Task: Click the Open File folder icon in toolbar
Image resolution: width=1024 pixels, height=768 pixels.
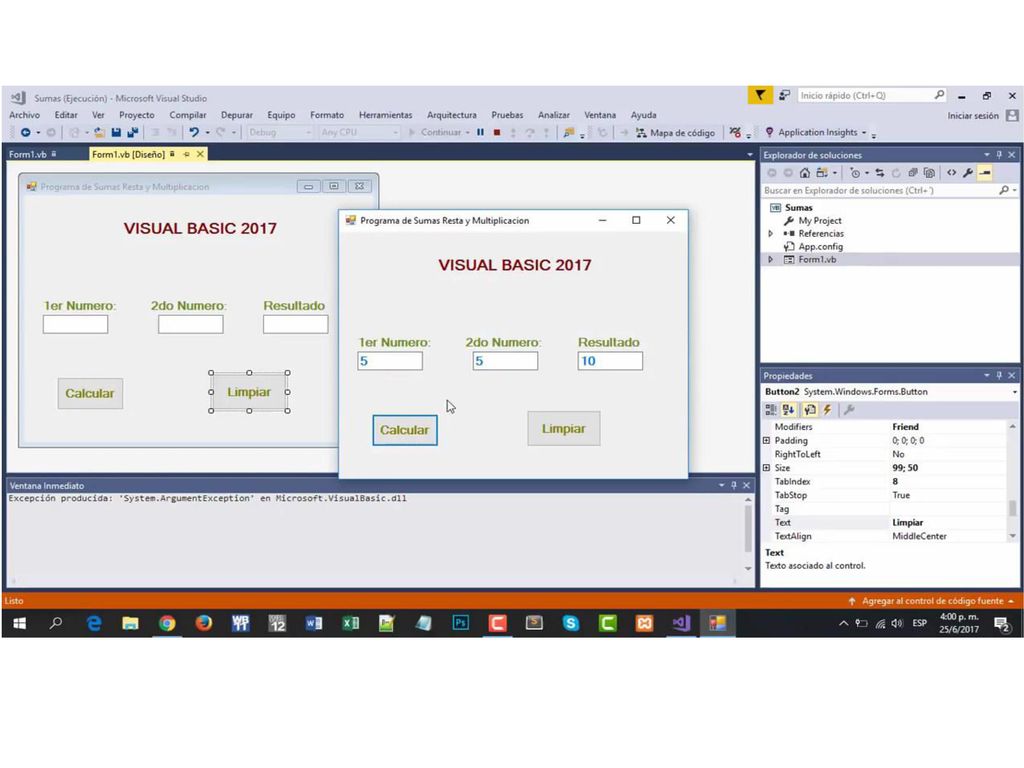Action: [99, 133]
